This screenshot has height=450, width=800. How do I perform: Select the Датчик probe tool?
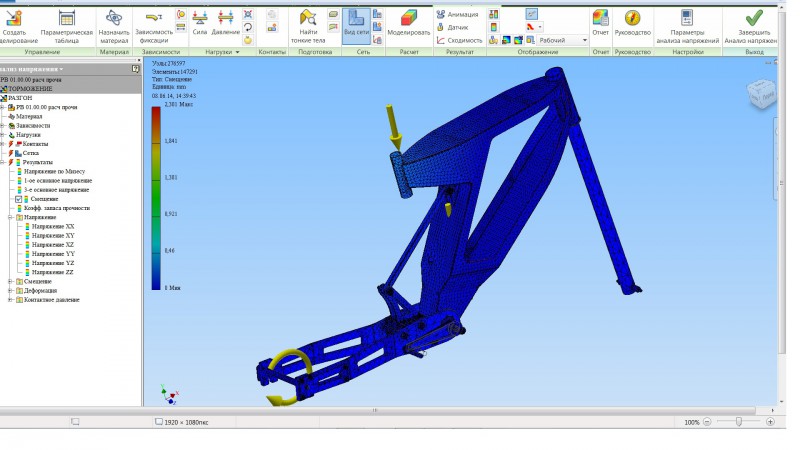[453, 28]
